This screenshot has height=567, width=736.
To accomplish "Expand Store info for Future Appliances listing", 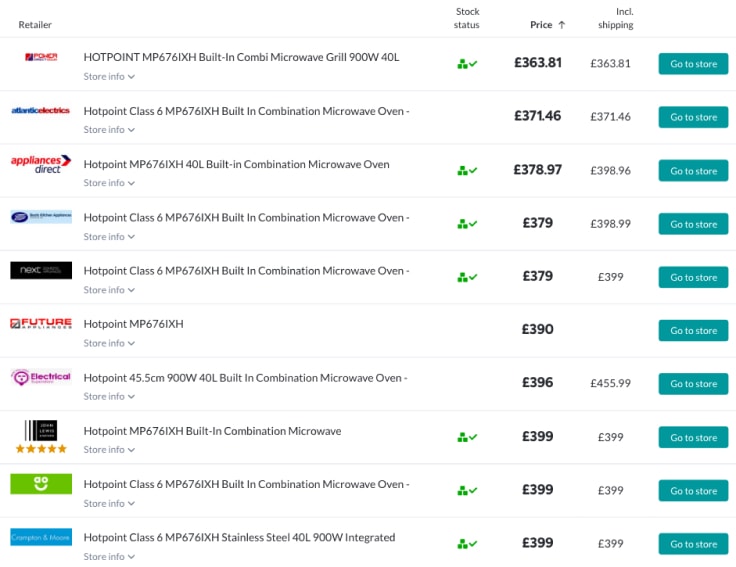I will click(109, 343).
